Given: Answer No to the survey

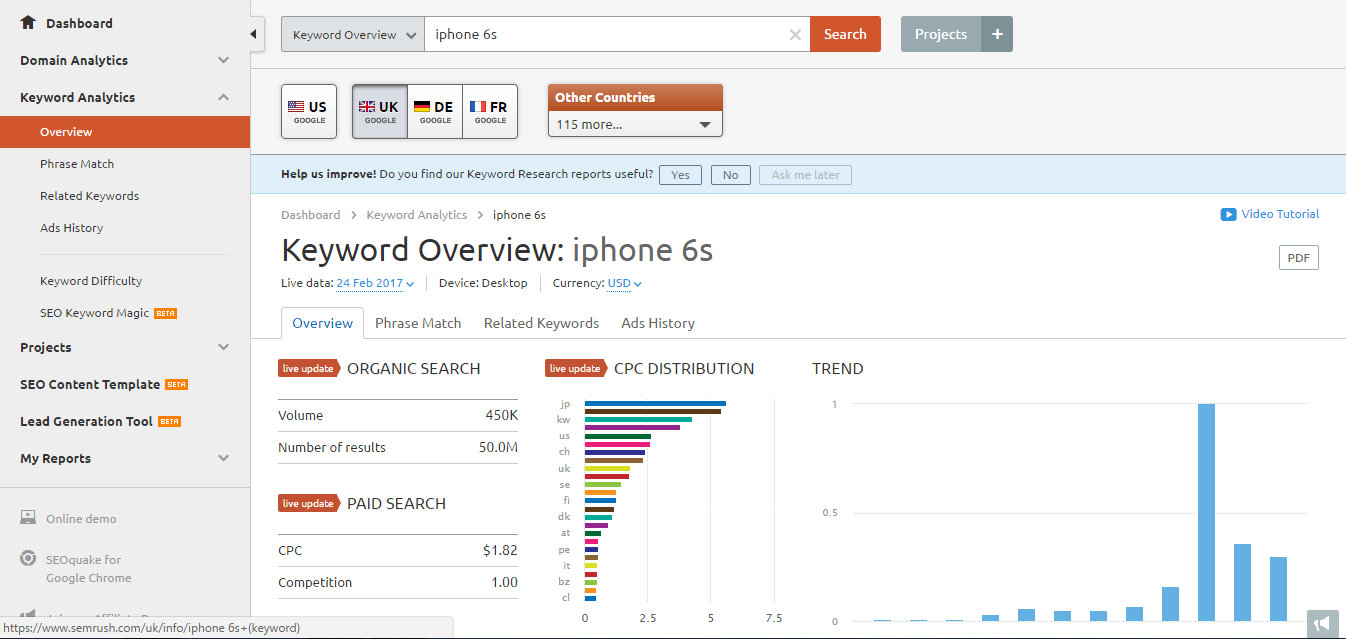Looking at the screenshot, I should tap(731, 175).
